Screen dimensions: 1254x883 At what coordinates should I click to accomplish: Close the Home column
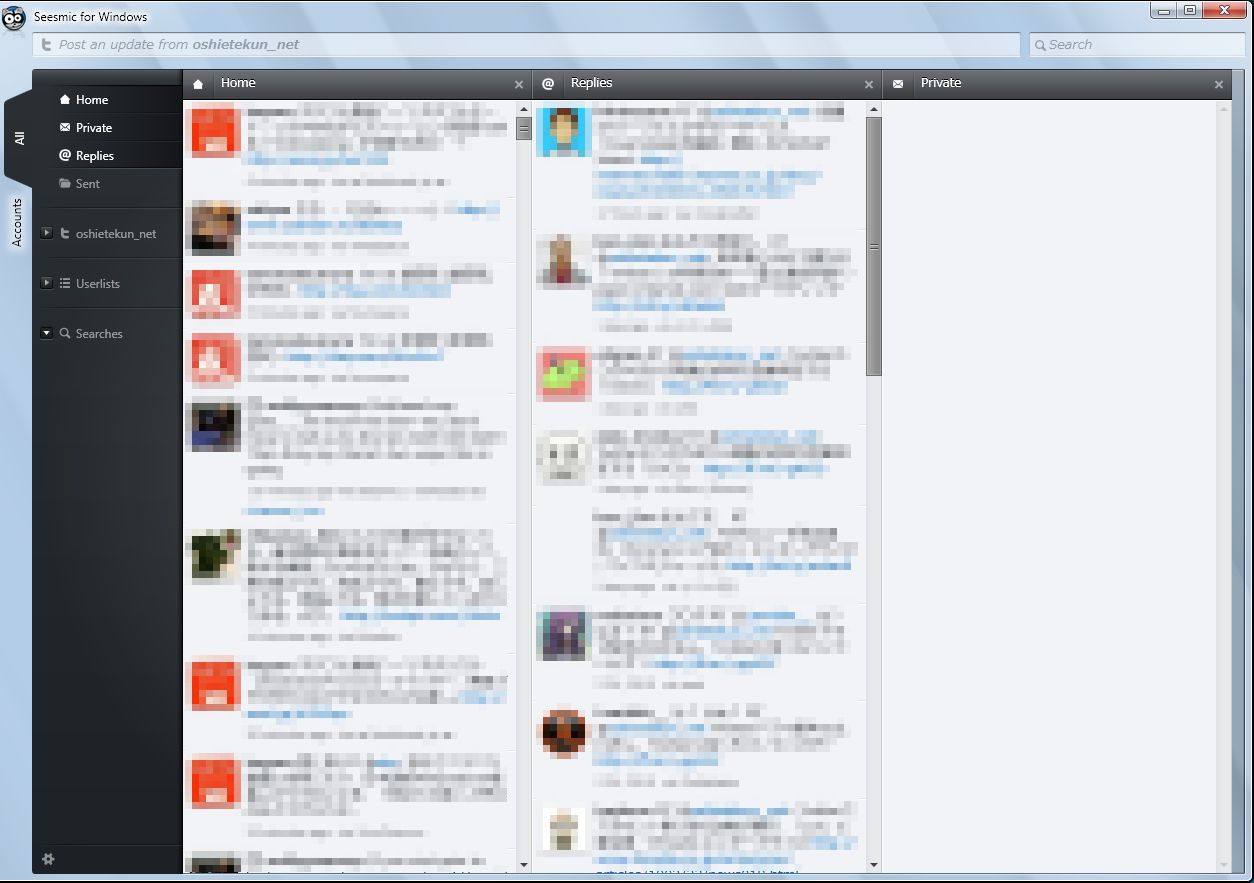coord(519,85)
